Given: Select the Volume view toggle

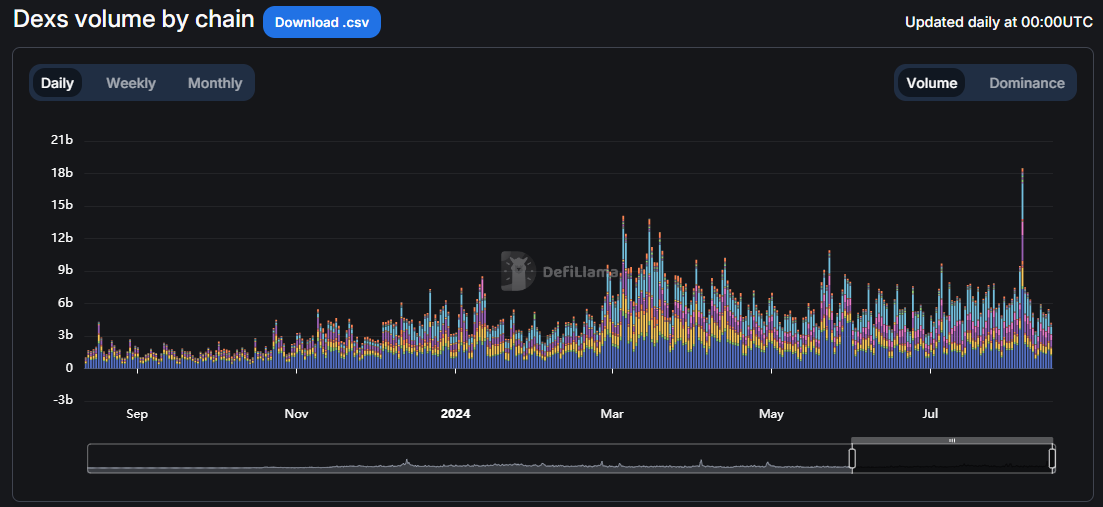Looking at the screenshot, I should click(x=931, y=83).
